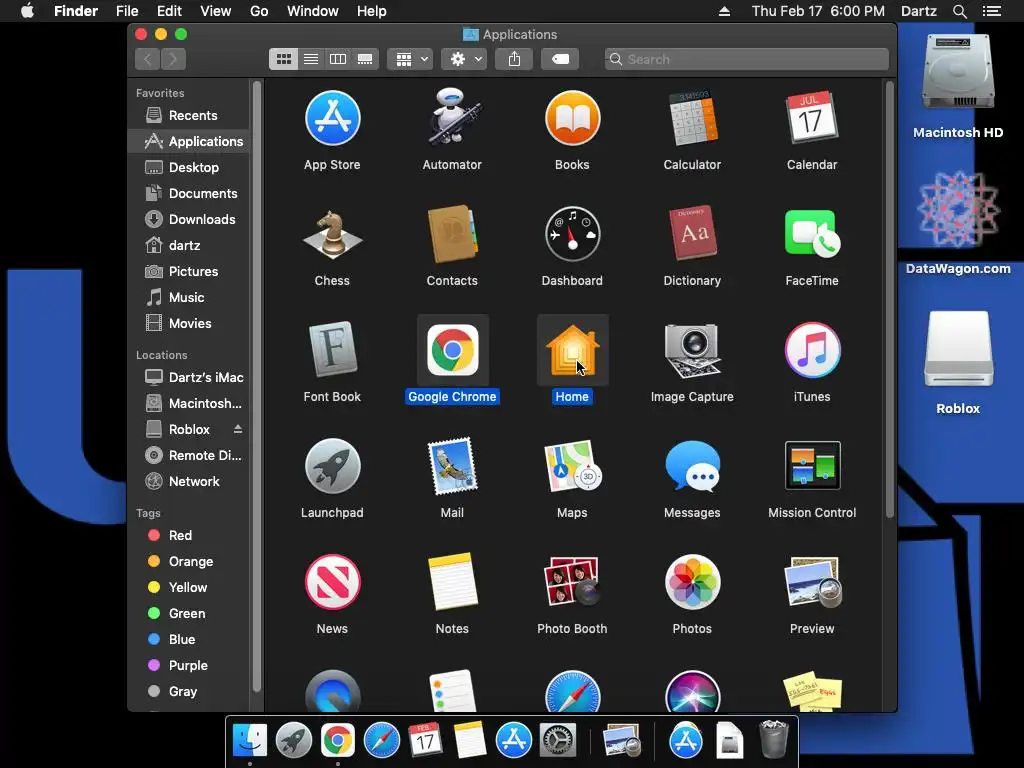The height and width of the screenshot is (768, 1024).
Task: Filter by the Green tag
Action: 189,613
